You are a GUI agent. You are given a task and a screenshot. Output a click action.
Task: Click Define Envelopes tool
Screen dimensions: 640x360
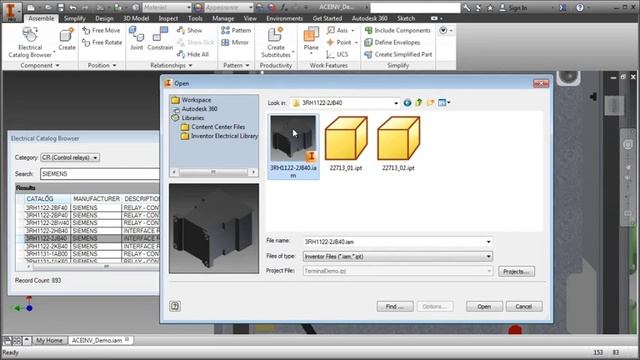392,42
